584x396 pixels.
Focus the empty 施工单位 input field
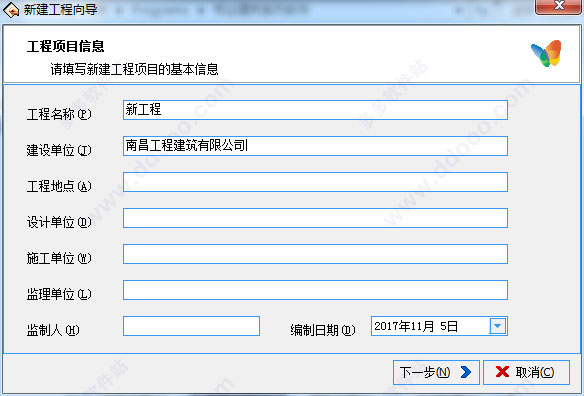(x=315, y=254)
